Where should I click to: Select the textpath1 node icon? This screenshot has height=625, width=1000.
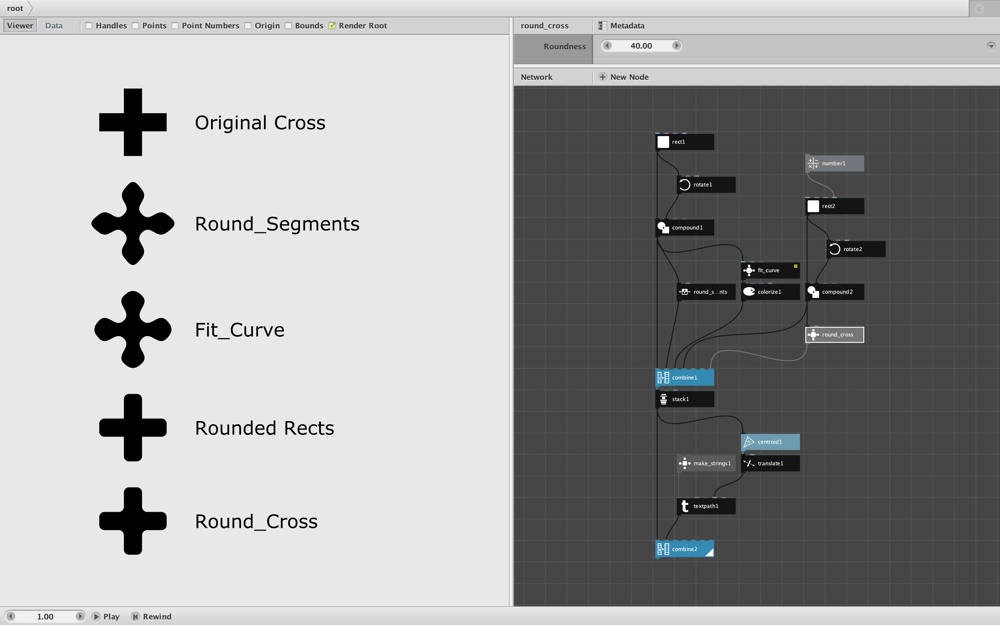pyautogui.click(x=684, y=506)
